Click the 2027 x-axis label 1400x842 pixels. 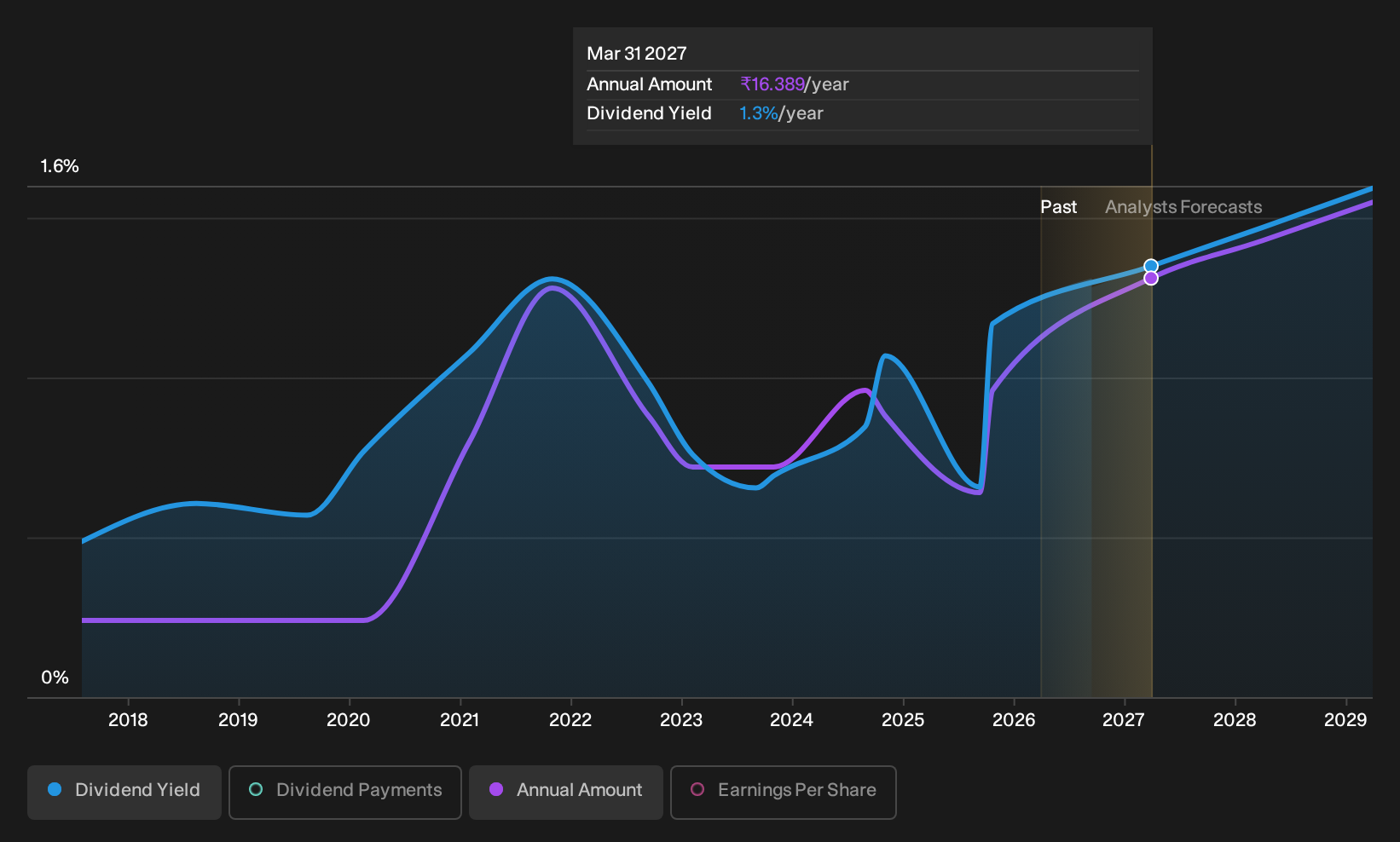click(x=1124, y=720)
